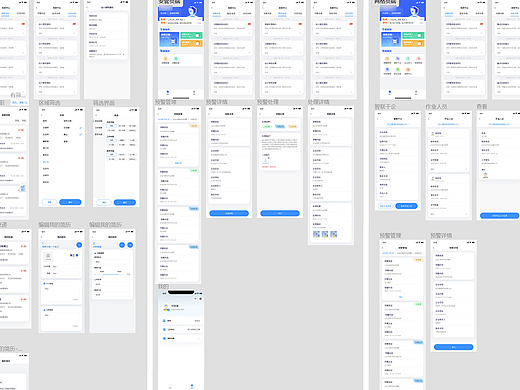Select the green tag chip in 预警处理 frame
This screenshot has height=390, width=520.
click(x=267, y=127)
